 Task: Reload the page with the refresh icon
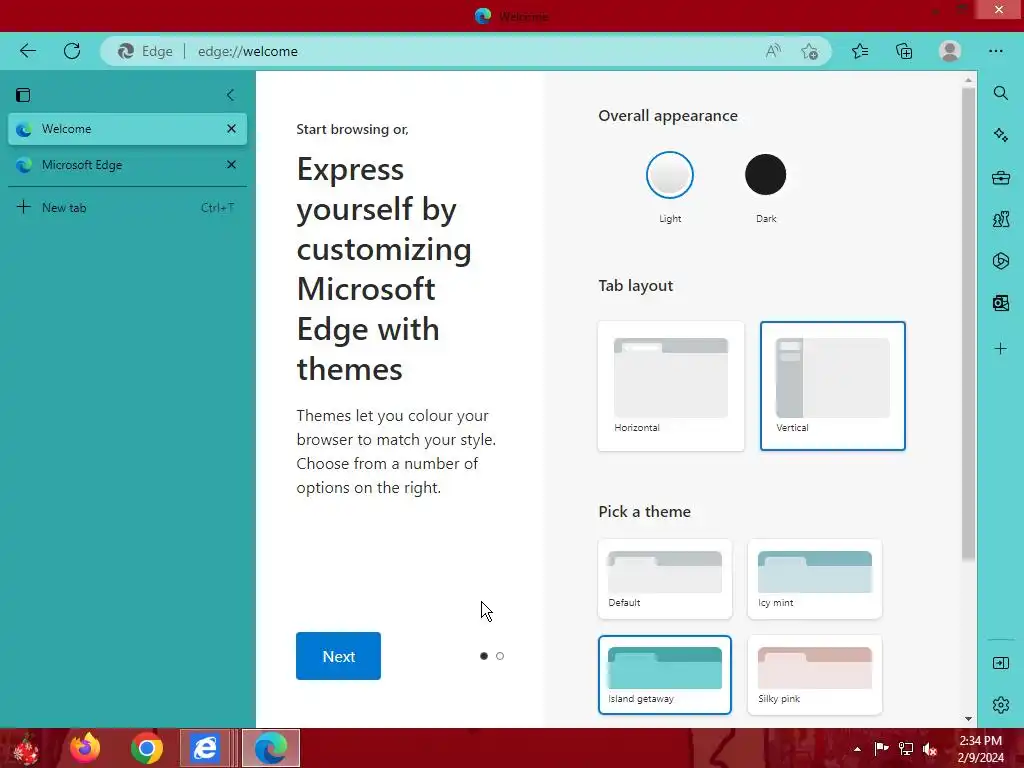[x=72, y=51]
